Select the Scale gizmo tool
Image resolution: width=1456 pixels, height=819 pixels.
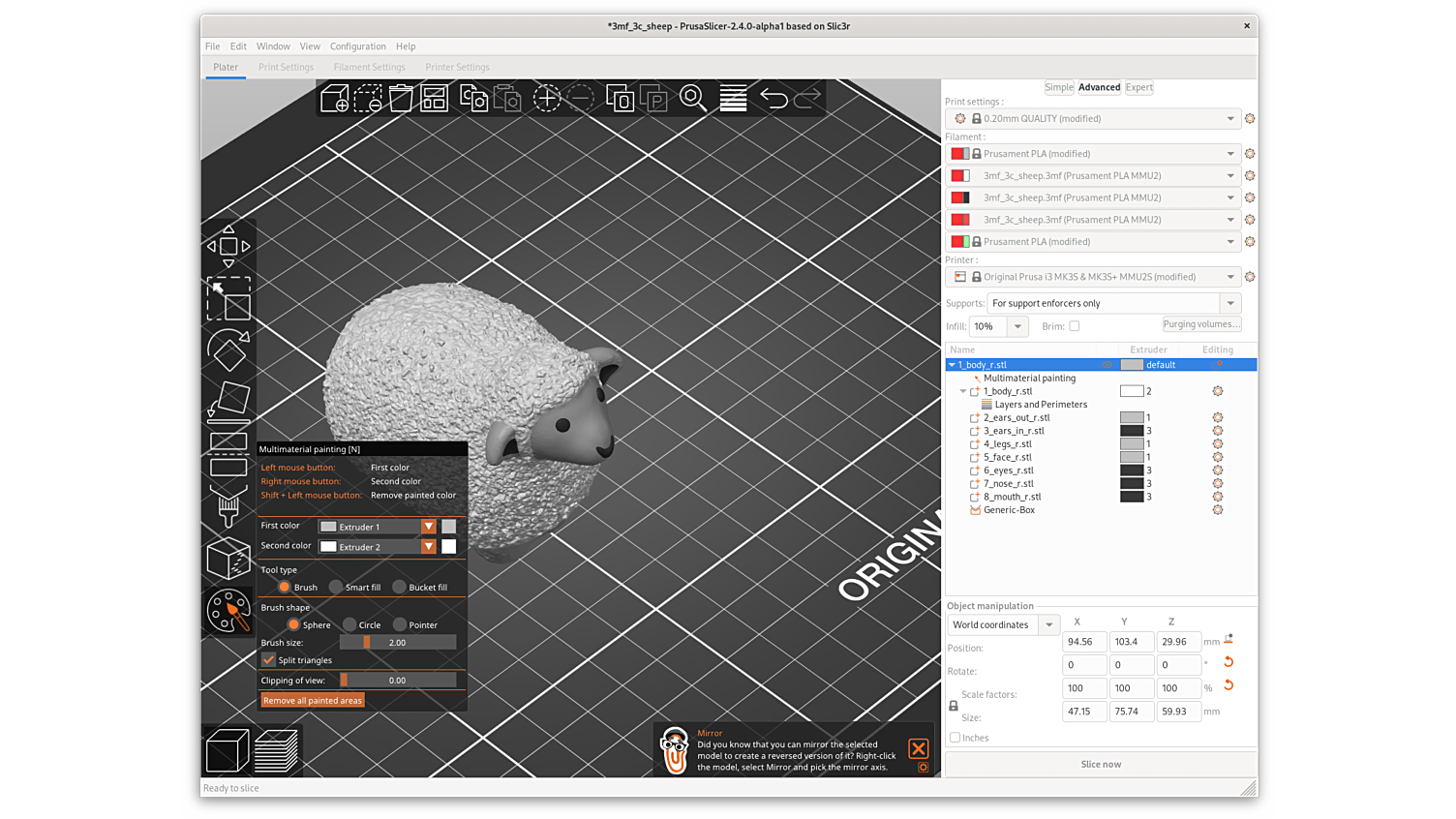(x=228, y=298)
